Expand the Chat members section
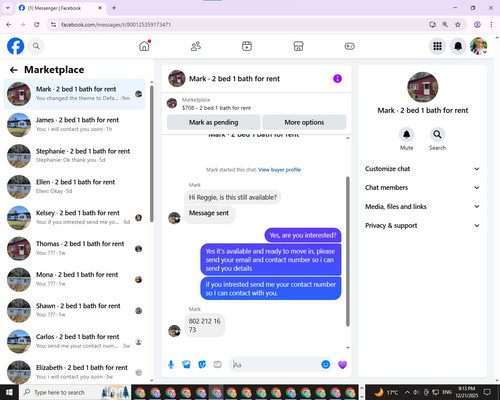The image size is (500, 400). [422, 187]
